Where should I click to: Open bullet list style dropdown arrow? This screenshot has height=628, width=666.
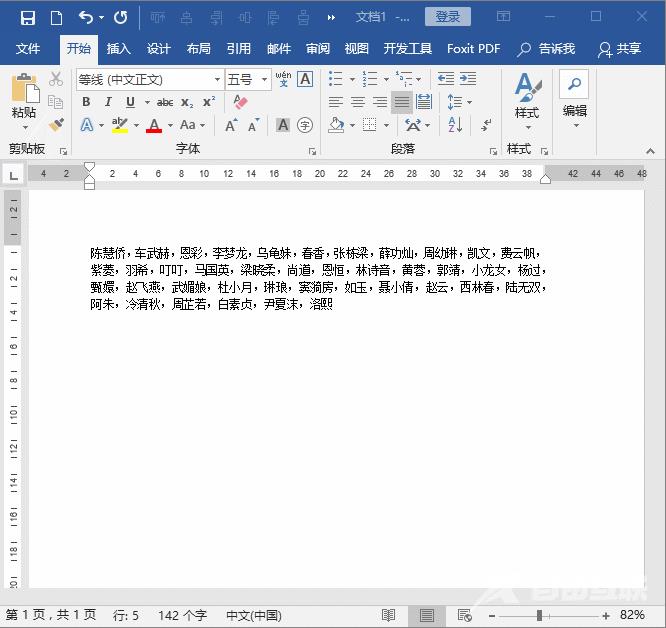(x=352, y=79)
